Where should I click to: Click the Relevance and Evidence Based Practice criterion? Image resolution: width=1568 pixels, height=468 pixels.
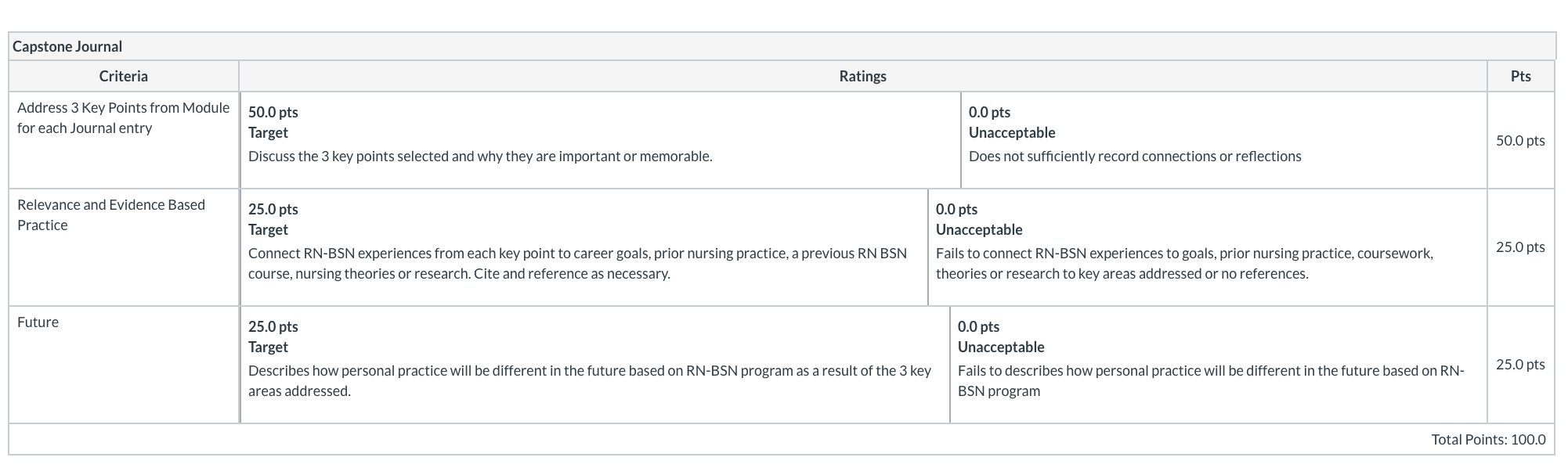pyautogui.click(x=111, y=214)
